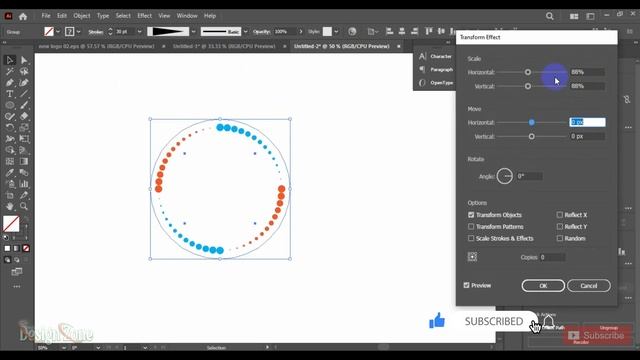Select the Zoom tool
640x360 pixels.
coord(24,206)
